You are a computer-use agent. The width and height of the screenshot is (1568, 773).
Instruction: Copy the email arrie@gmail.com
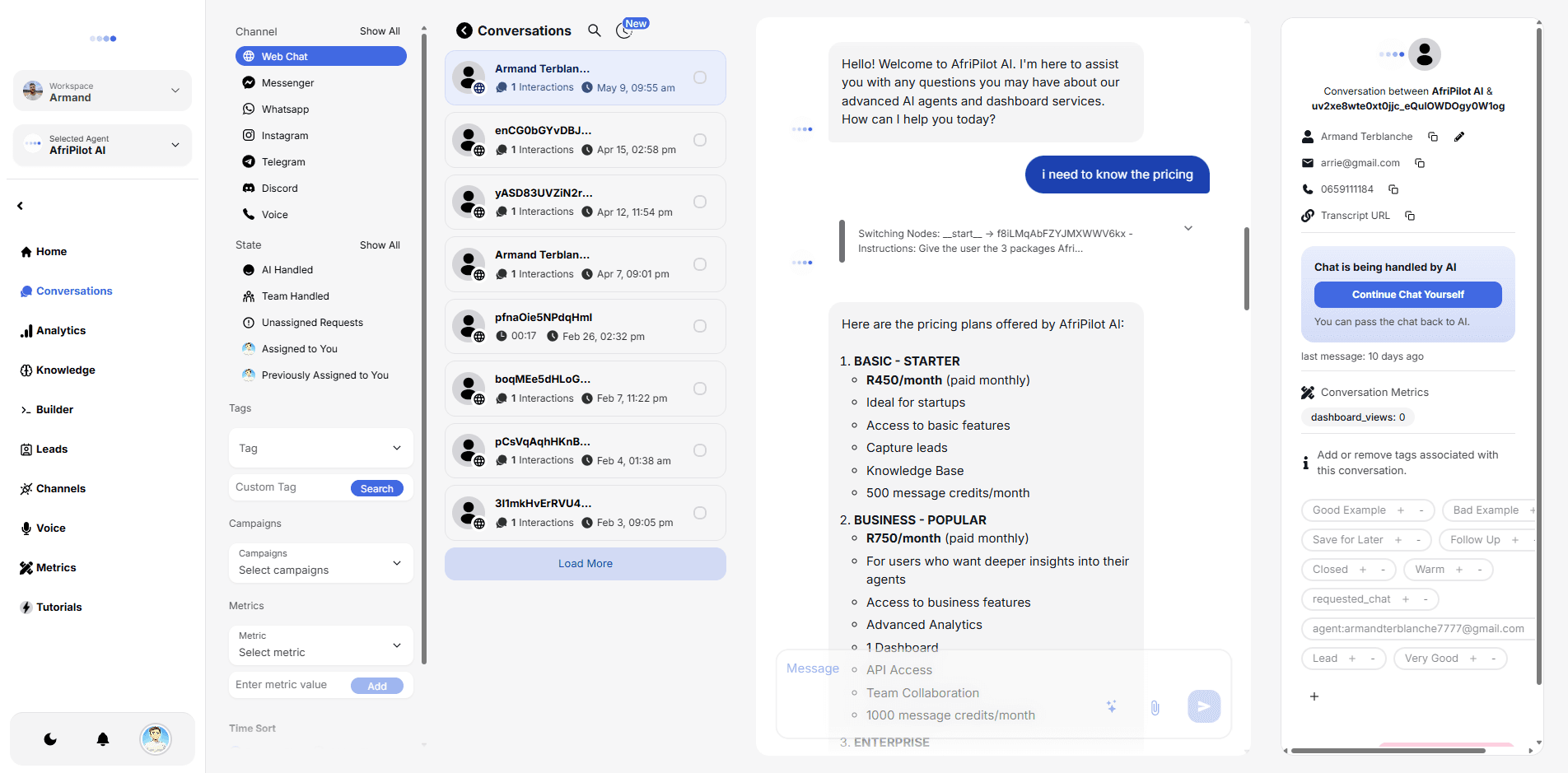point(1420,163)
